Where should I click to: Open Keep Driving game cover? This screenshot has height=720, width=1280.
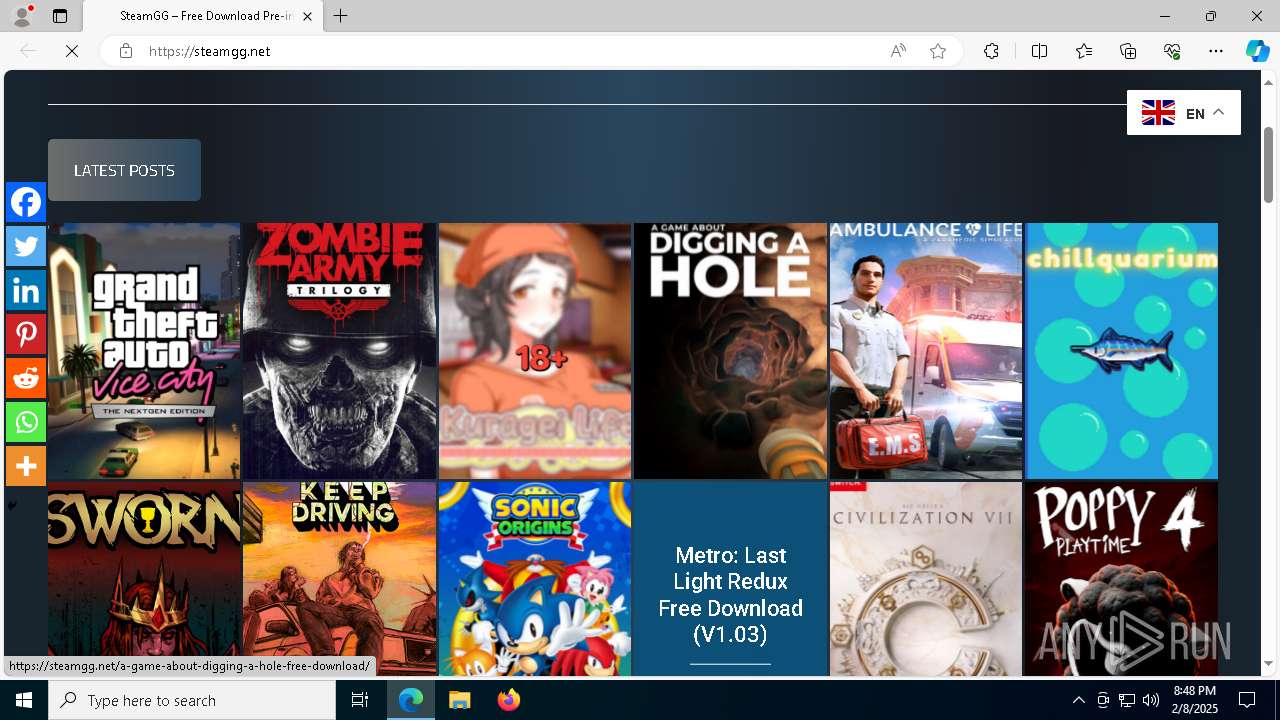click(x=339, y=579)
